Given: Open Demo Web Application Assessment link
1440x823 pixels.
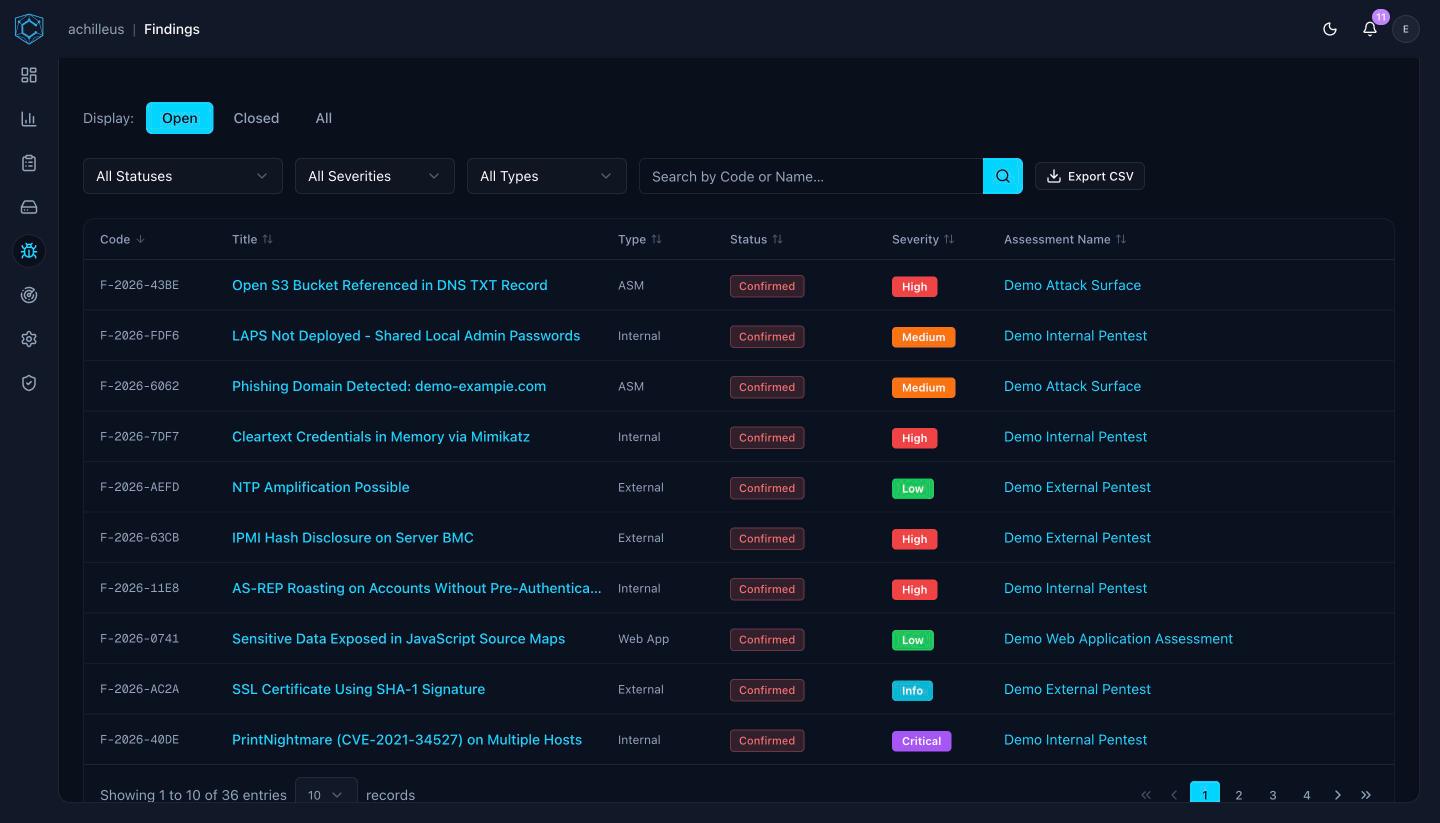Looking at the screenshot, I should click(x=1118, y=639).
